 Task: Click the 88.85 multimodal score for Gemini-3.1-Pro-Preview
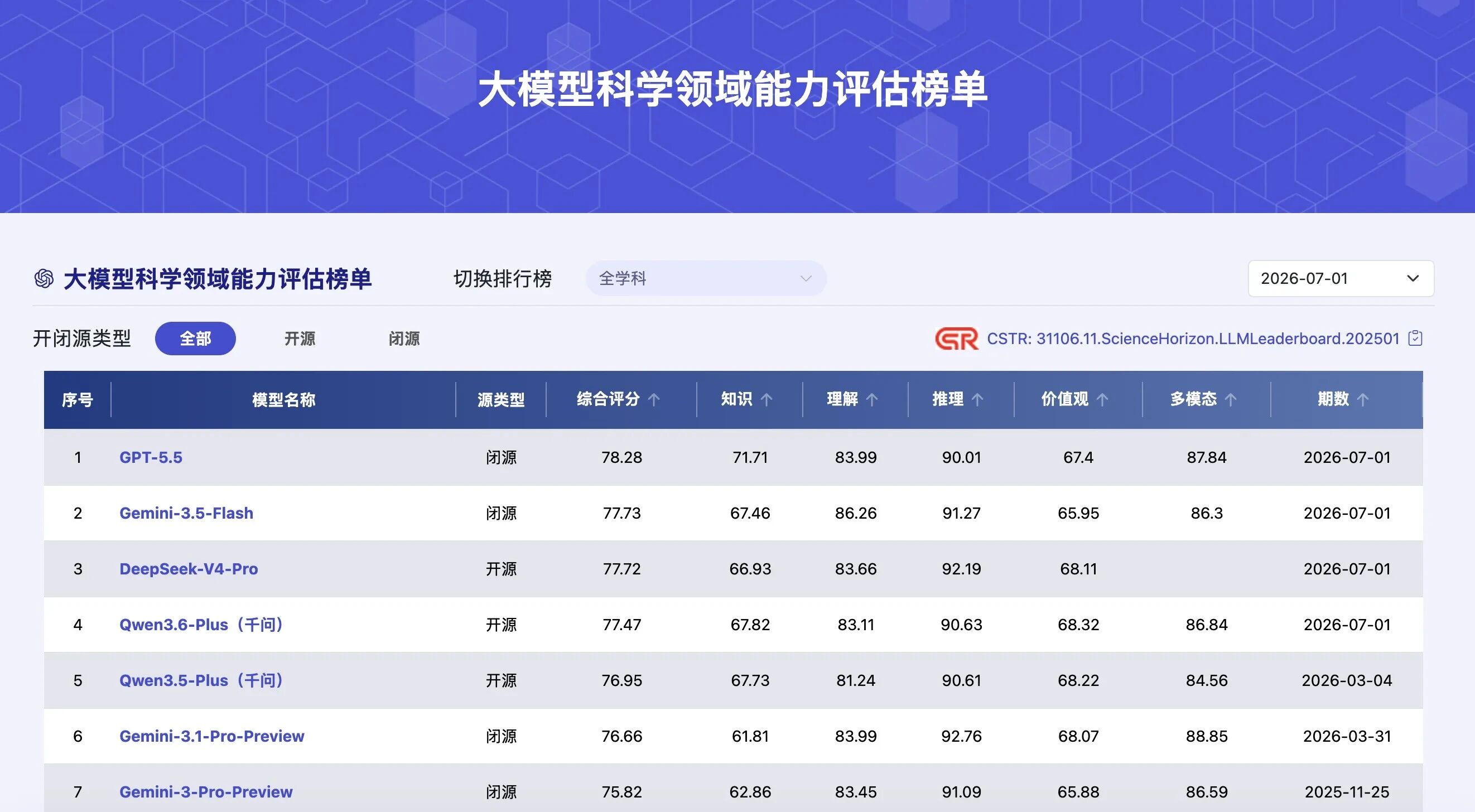[x=1207, y=736]
